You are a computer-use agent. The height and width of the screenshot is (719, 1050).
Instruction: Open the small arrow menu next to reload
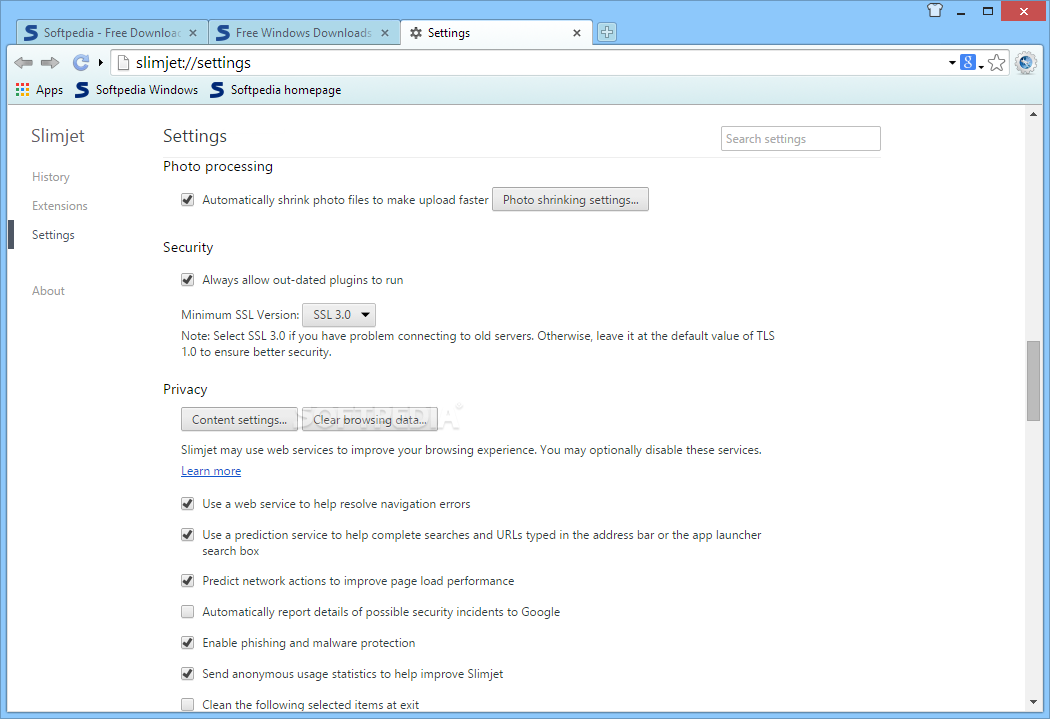pos(100,63)
